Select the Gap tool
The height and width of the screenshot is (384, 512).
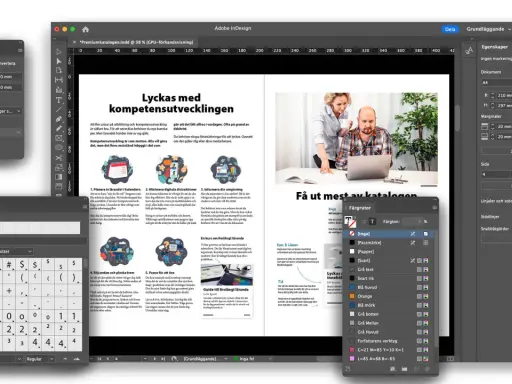point(59,80)
